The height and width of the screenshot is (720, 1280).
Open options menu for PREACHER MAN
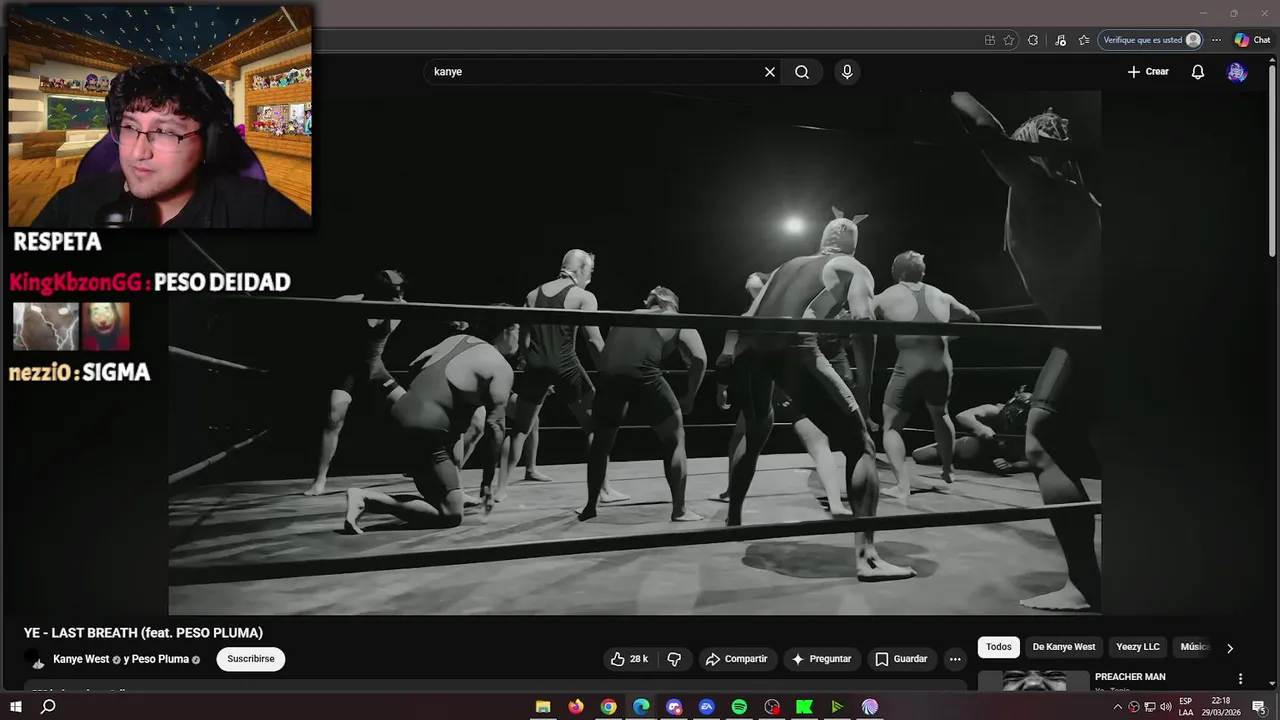pos(1240,679)
